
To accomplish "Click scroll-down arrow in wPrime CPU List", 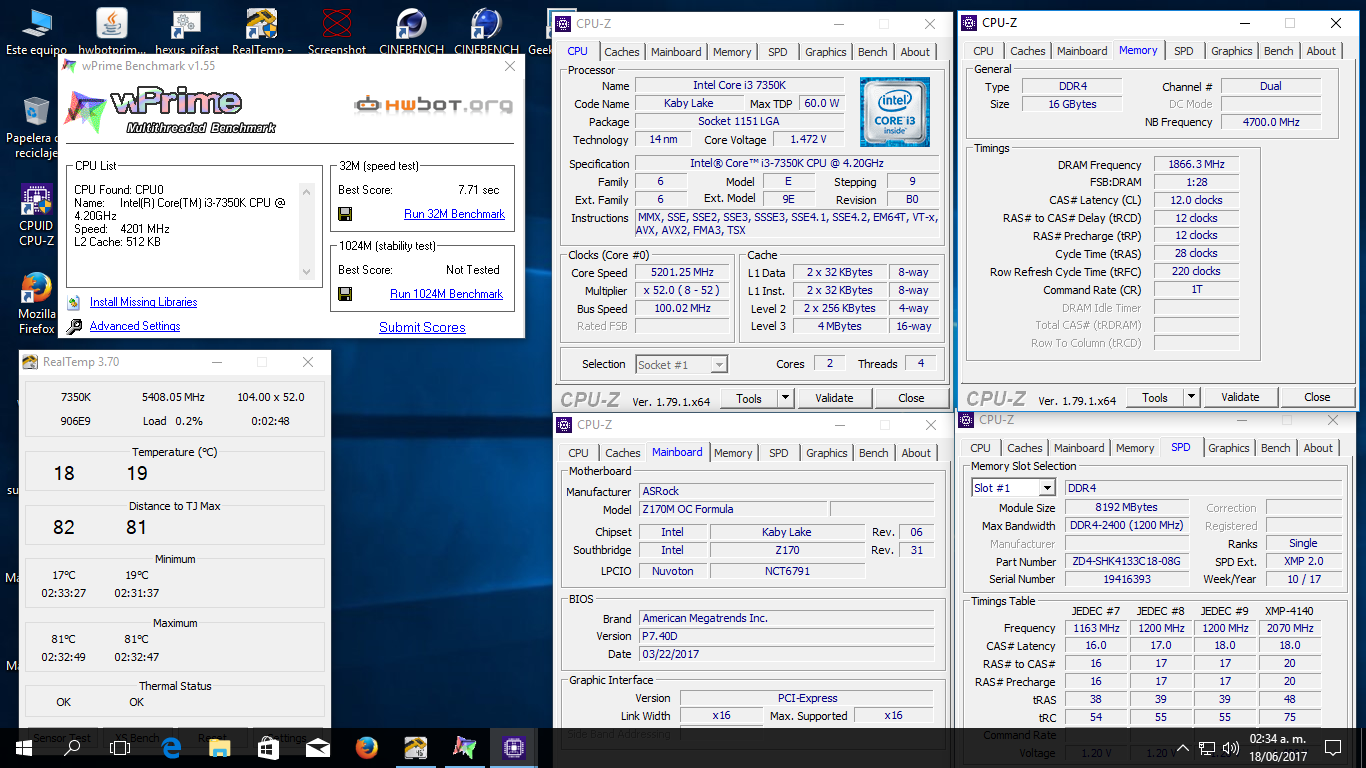I will (307, 272).
